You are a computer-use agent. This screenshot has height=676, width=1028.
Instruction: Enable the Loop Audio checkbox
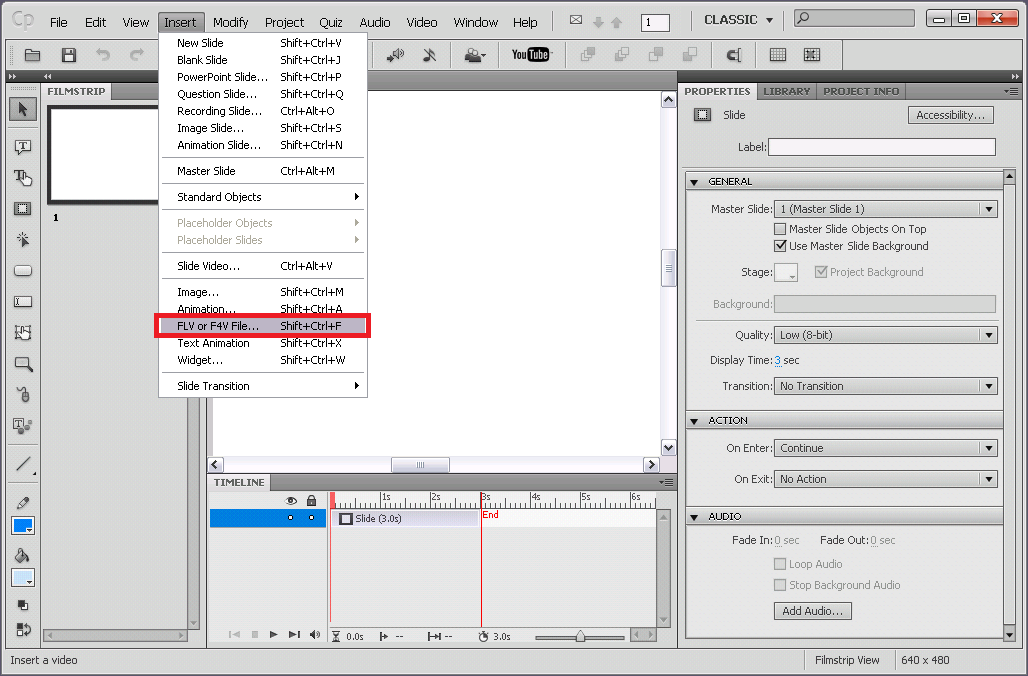pos(780,564)
